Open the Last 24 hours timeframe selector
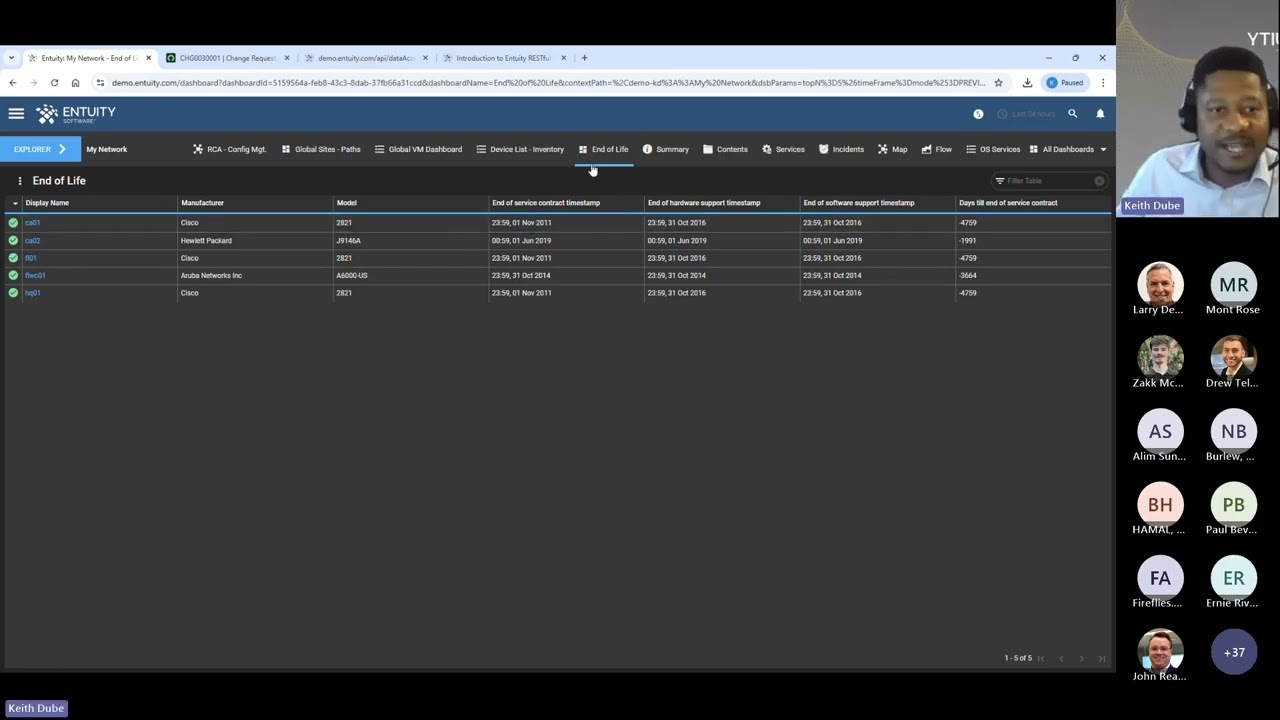This screenshot has width=1280, height=720. (1026, 114)
